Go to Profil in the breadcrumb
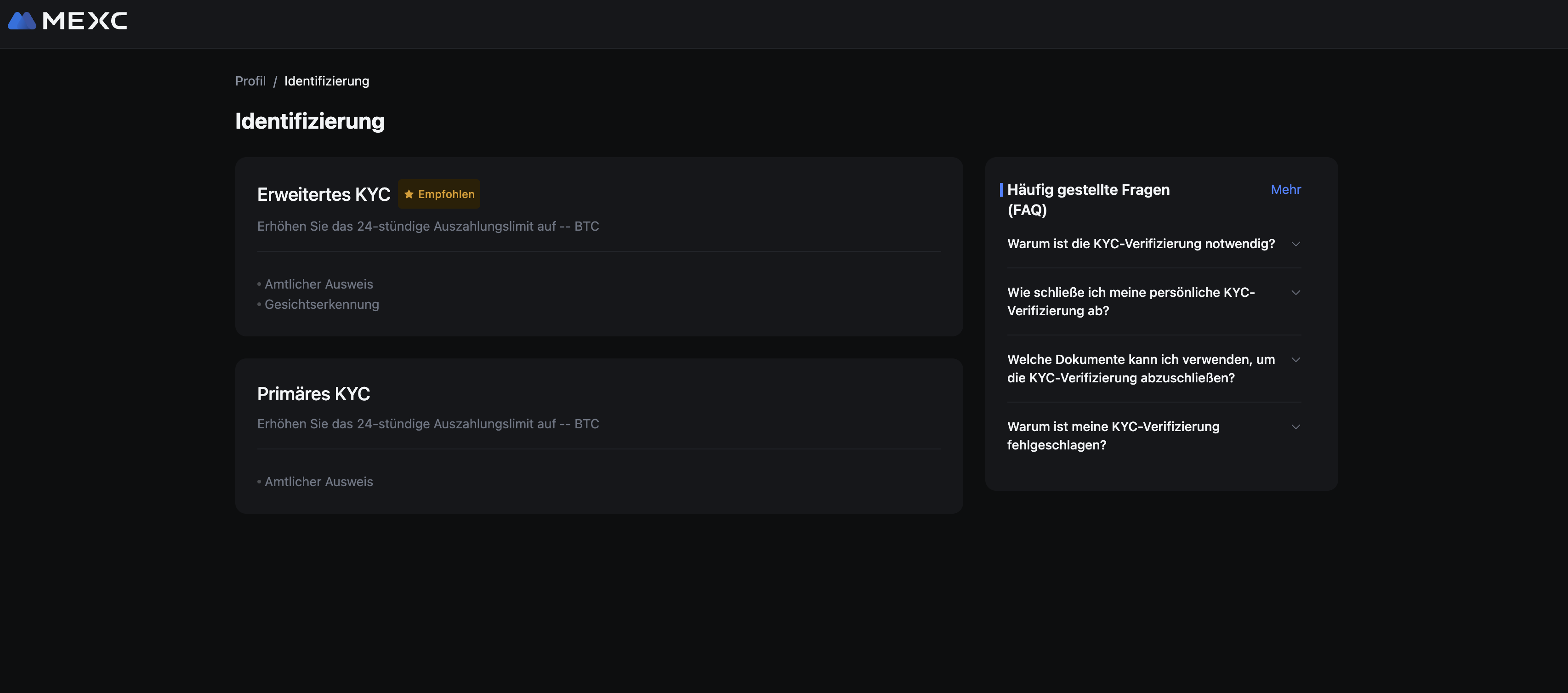 (x=250, y=81)
